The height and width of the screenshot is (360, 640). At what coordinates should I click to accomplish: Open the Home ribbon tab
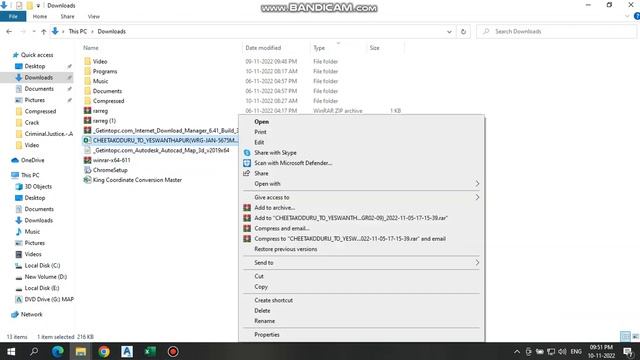pos(40,16)
